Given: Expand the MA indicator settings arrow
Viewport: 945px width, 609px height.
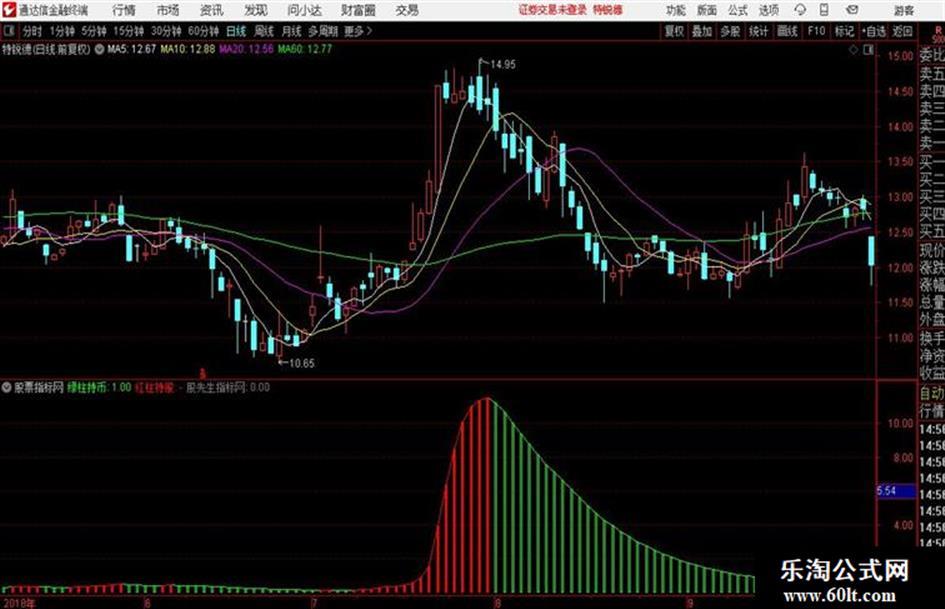Looking at the screenshot, I should coord(99,49).
